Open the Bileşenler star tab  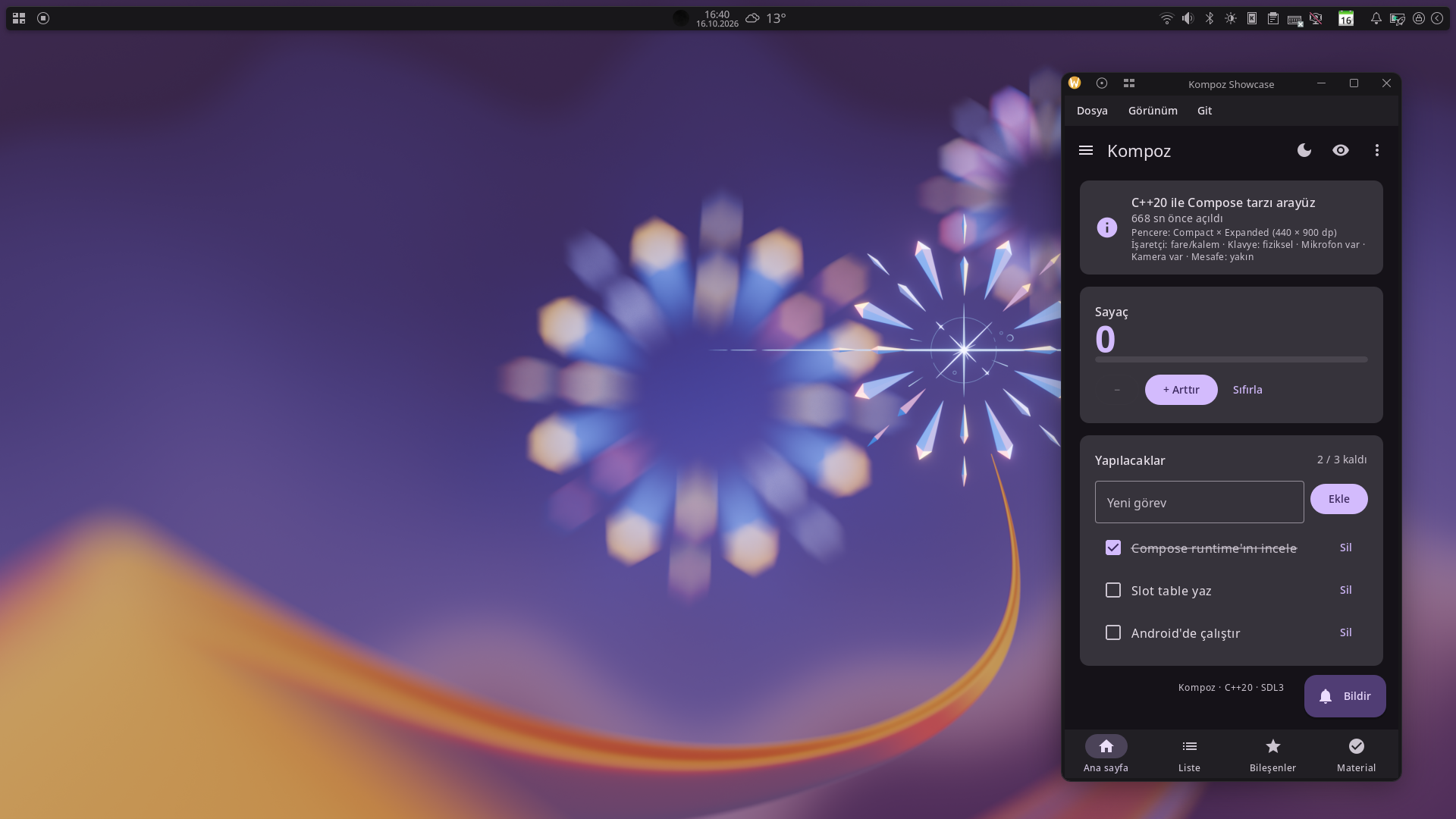[x=1273, y=755]
